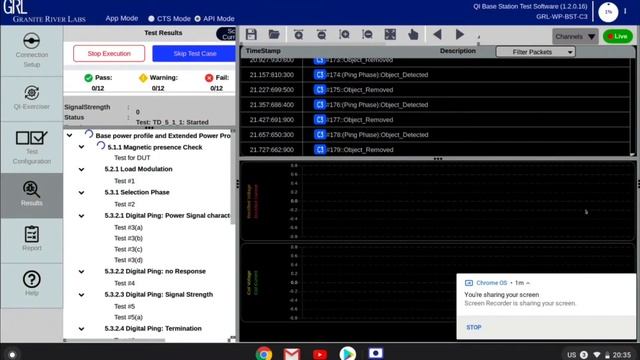The height and width of the screenshot is (360, 640).
Task: Select Test #3(b) tree item
Action: tap(128, 238)
